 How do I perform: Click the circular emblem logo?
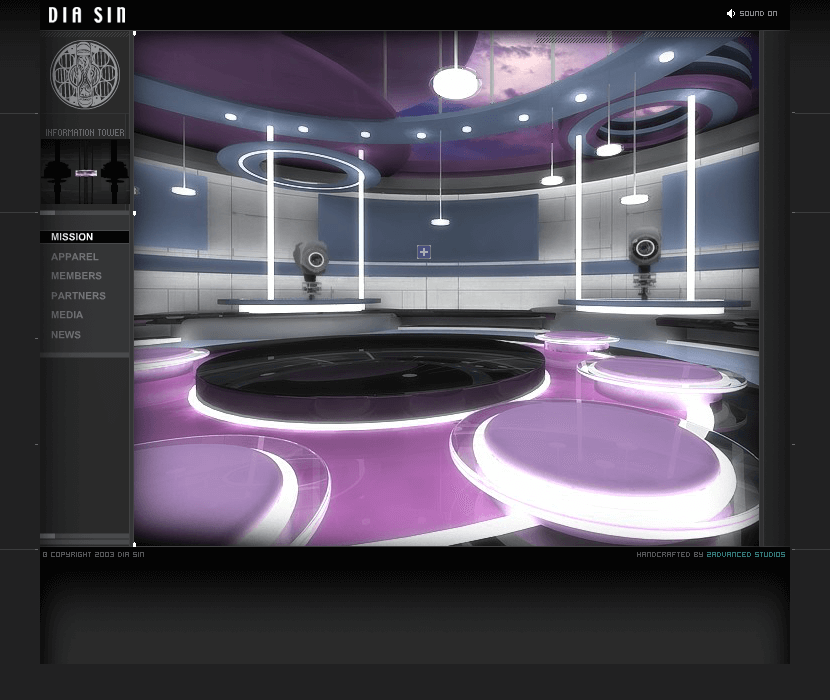(x=85, y=75)
